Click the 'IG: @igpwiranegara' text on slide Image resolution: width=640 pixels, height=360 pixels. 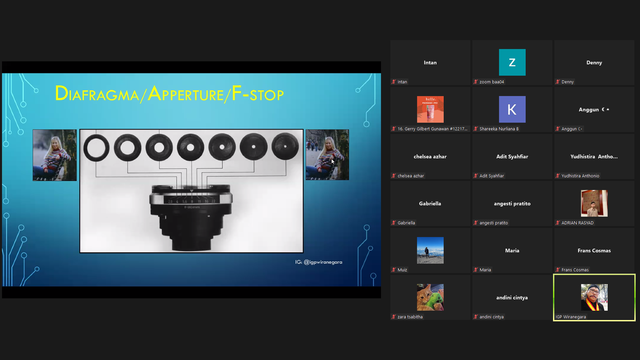click(318, 262)
